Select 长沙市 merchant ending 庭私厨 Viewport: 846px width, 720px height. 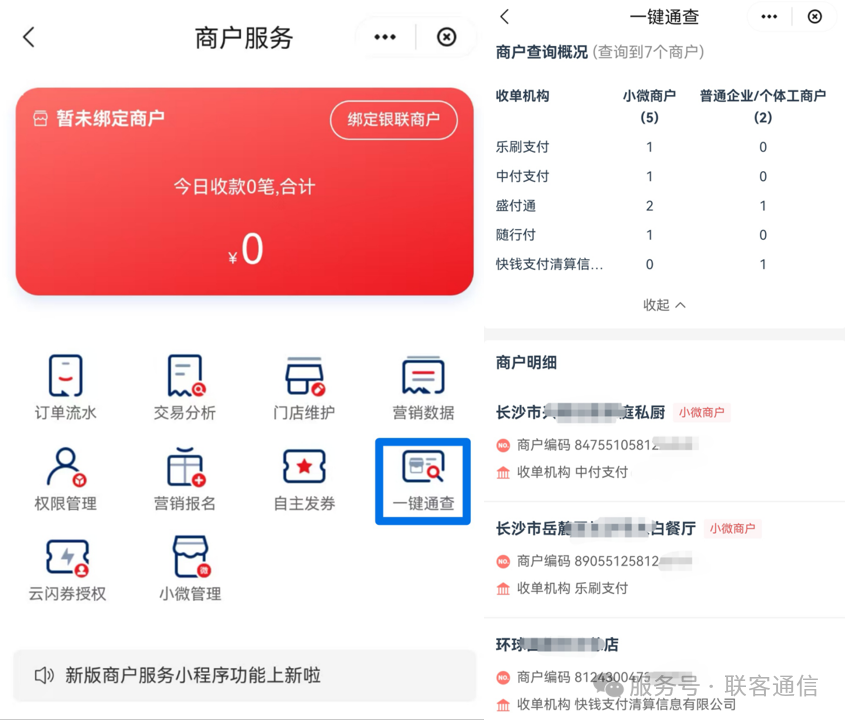coord(580,412)
